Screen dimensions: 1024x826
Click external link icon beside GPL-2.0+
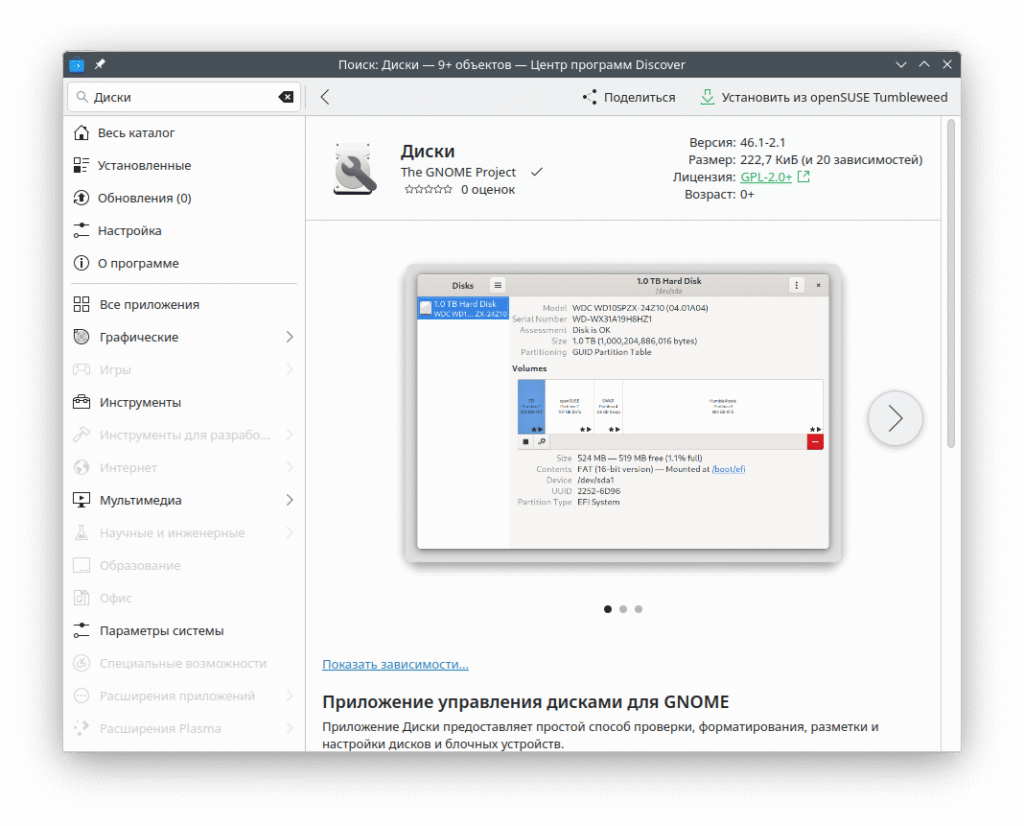click(x=803, y=177)
